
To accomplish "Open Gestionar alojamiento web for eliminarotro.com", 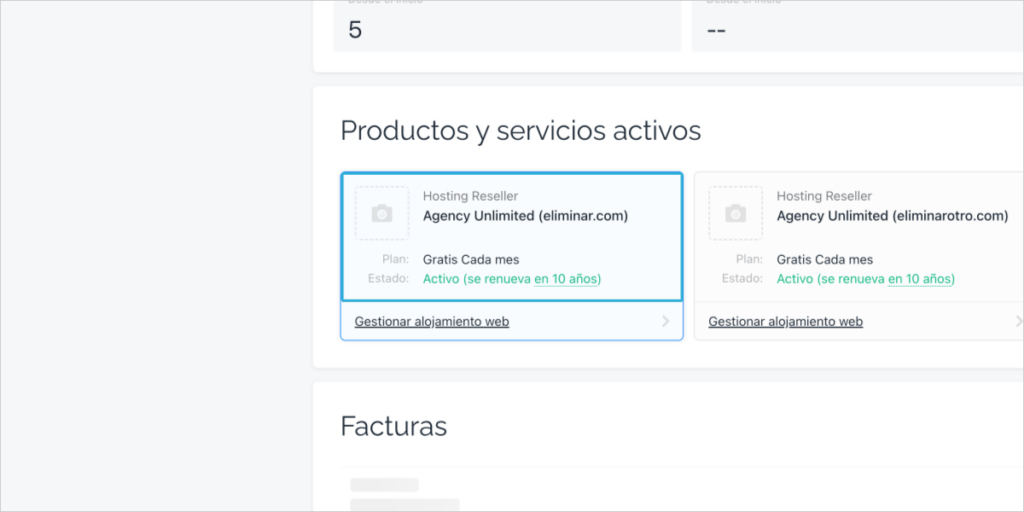I will pyautogui.click(x=786, y=321).
